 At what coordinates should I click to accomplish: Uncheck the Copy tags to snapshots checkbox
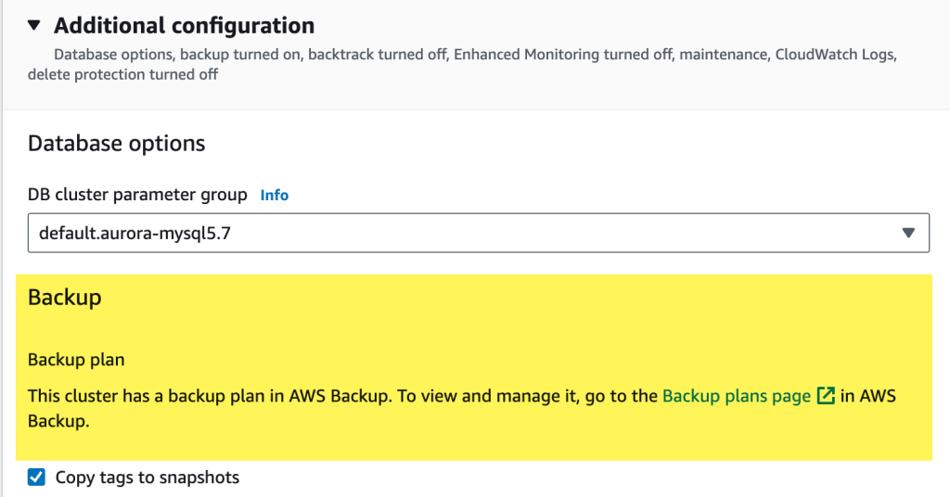coord(36,477)
